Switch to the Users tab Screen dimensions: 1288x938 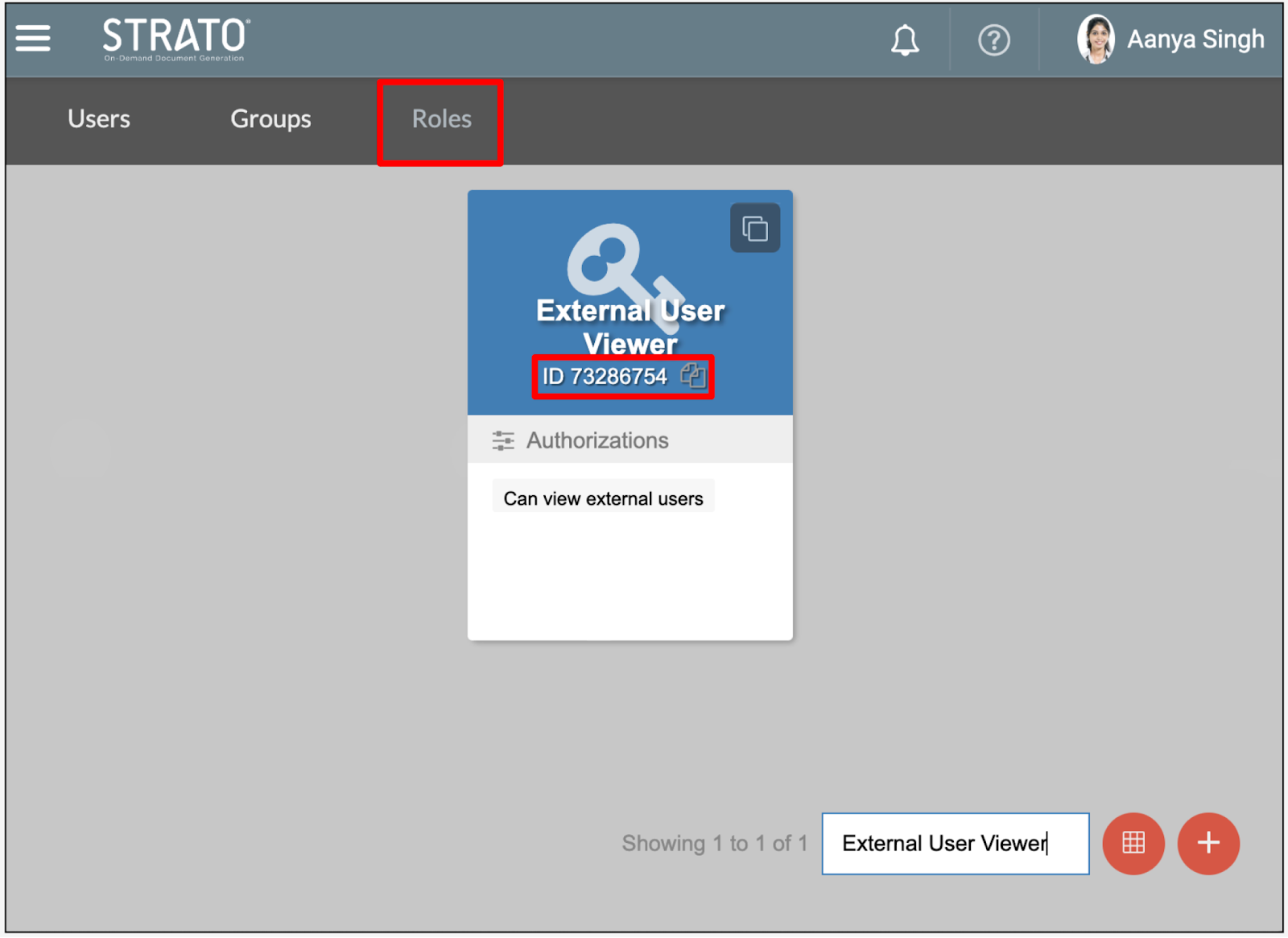(99, 119)
